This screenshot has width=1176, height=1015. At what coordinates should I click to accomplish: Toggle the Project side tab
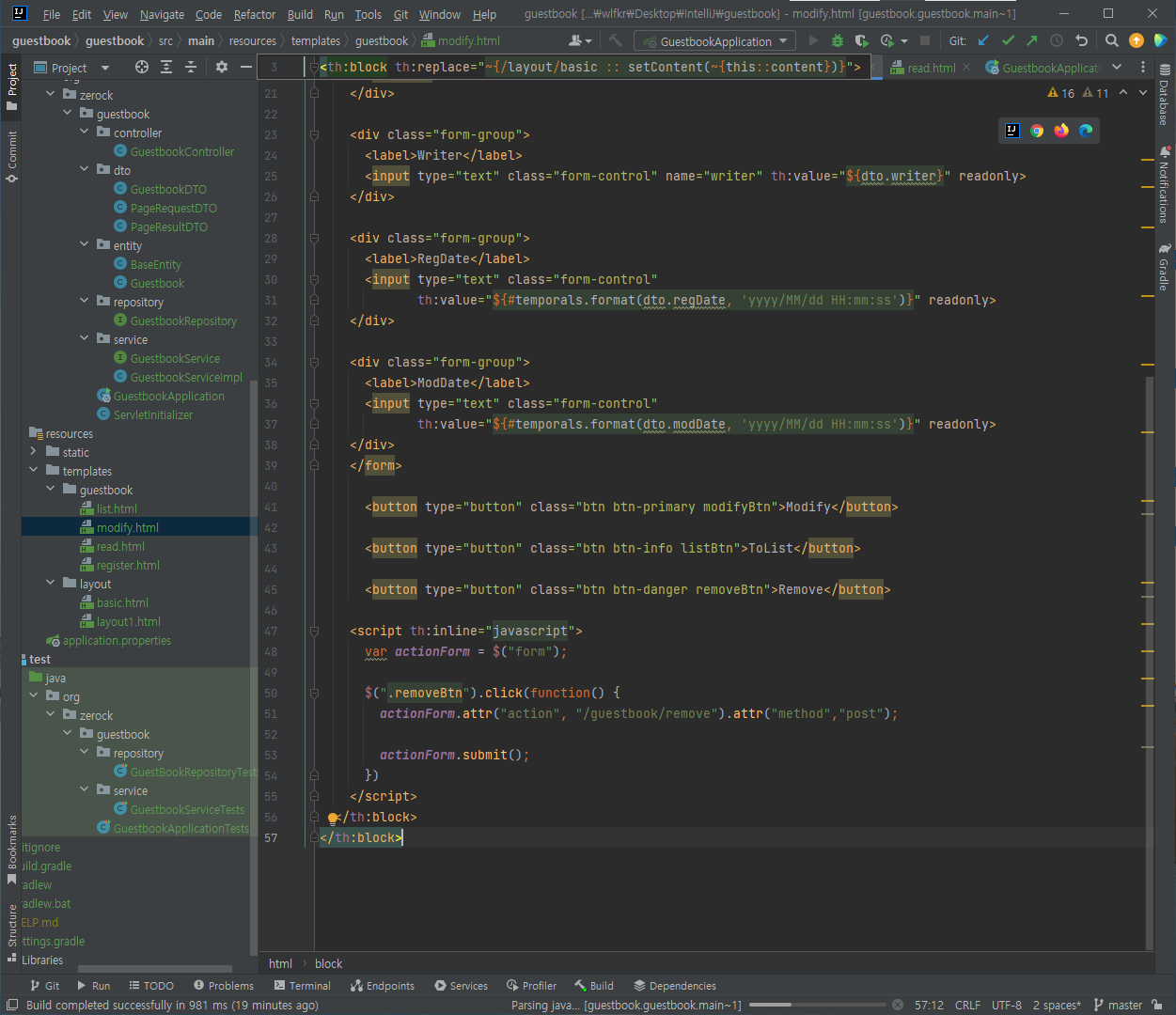pyautogui.click(x=11, y=87)
